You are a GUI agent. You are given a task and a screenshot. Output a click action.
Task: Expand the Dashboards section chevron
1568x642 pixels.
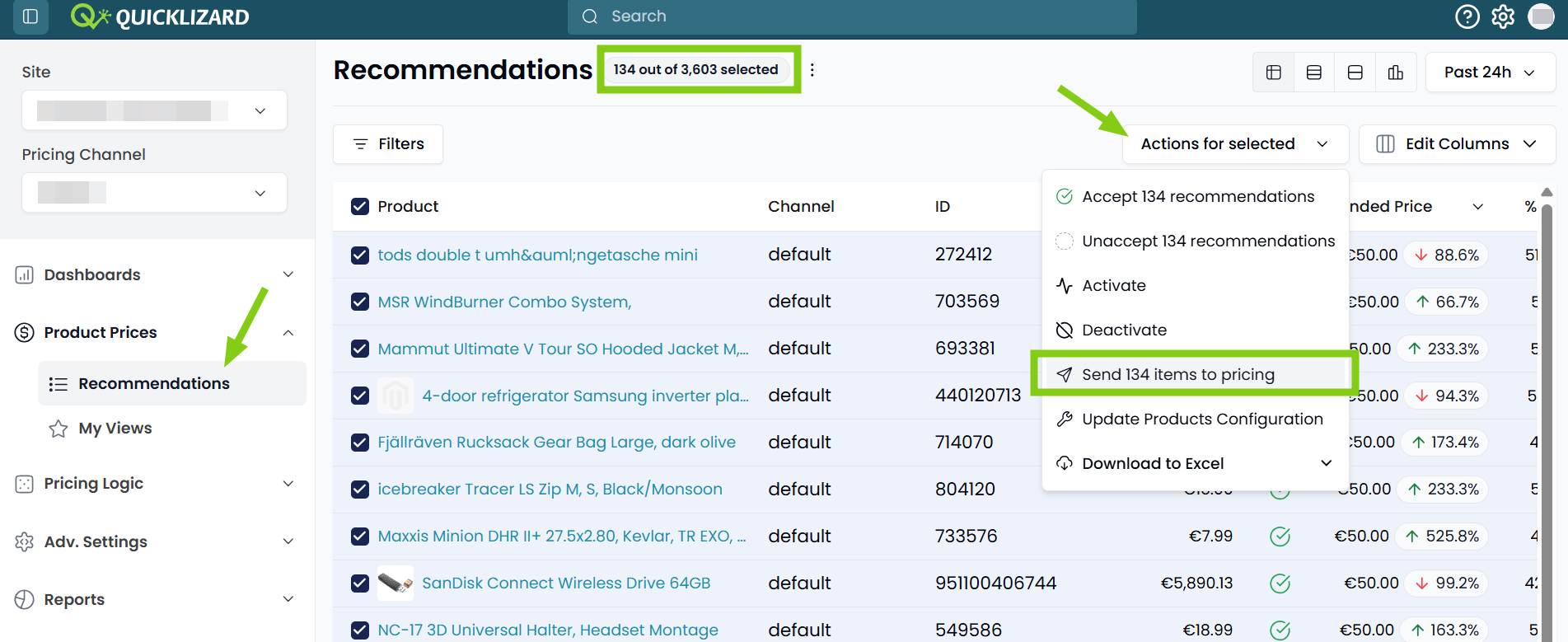(x=288, y=274)
